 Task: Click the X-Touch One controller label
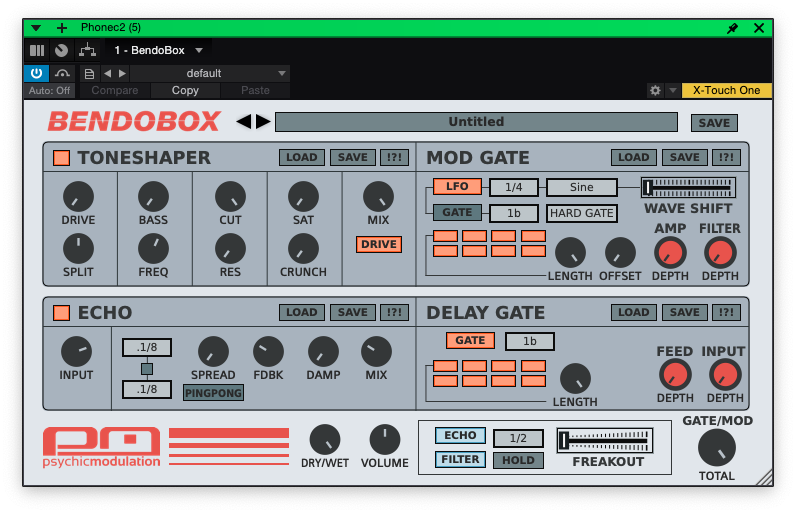[726, 90]
